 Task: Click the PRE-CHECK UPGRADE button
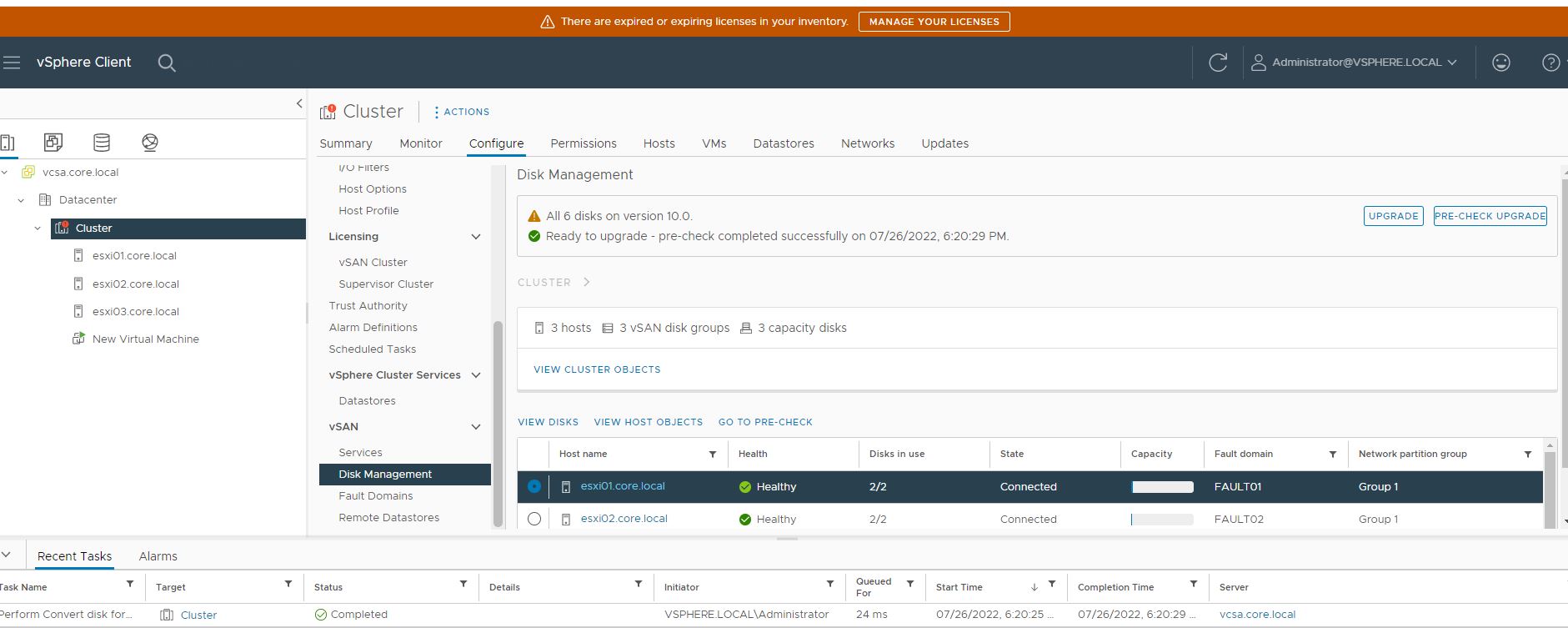1490,216
